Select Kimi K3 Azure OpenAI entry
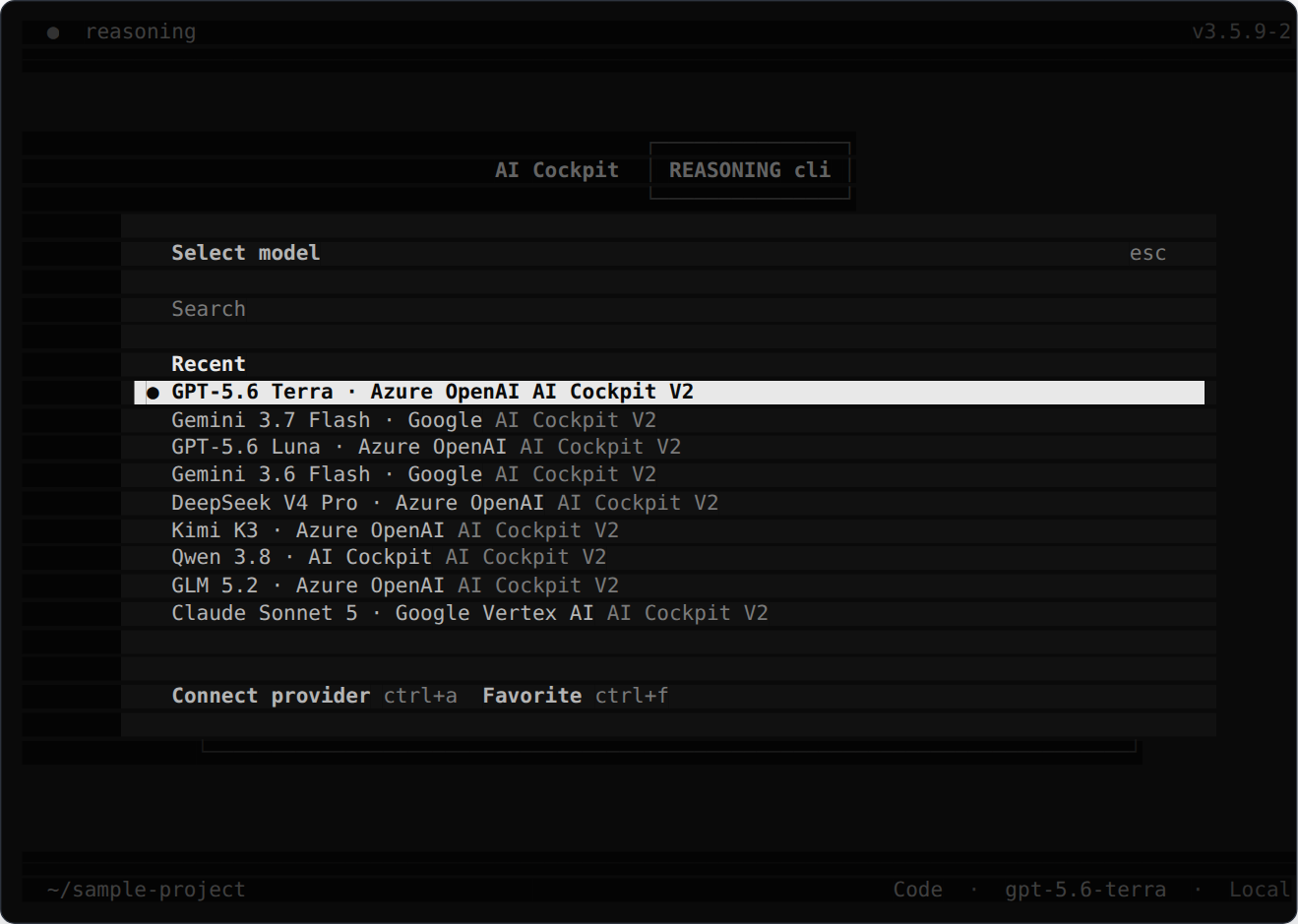The height and width of the screenshot is (924, 1298). [x=669, y=530]
